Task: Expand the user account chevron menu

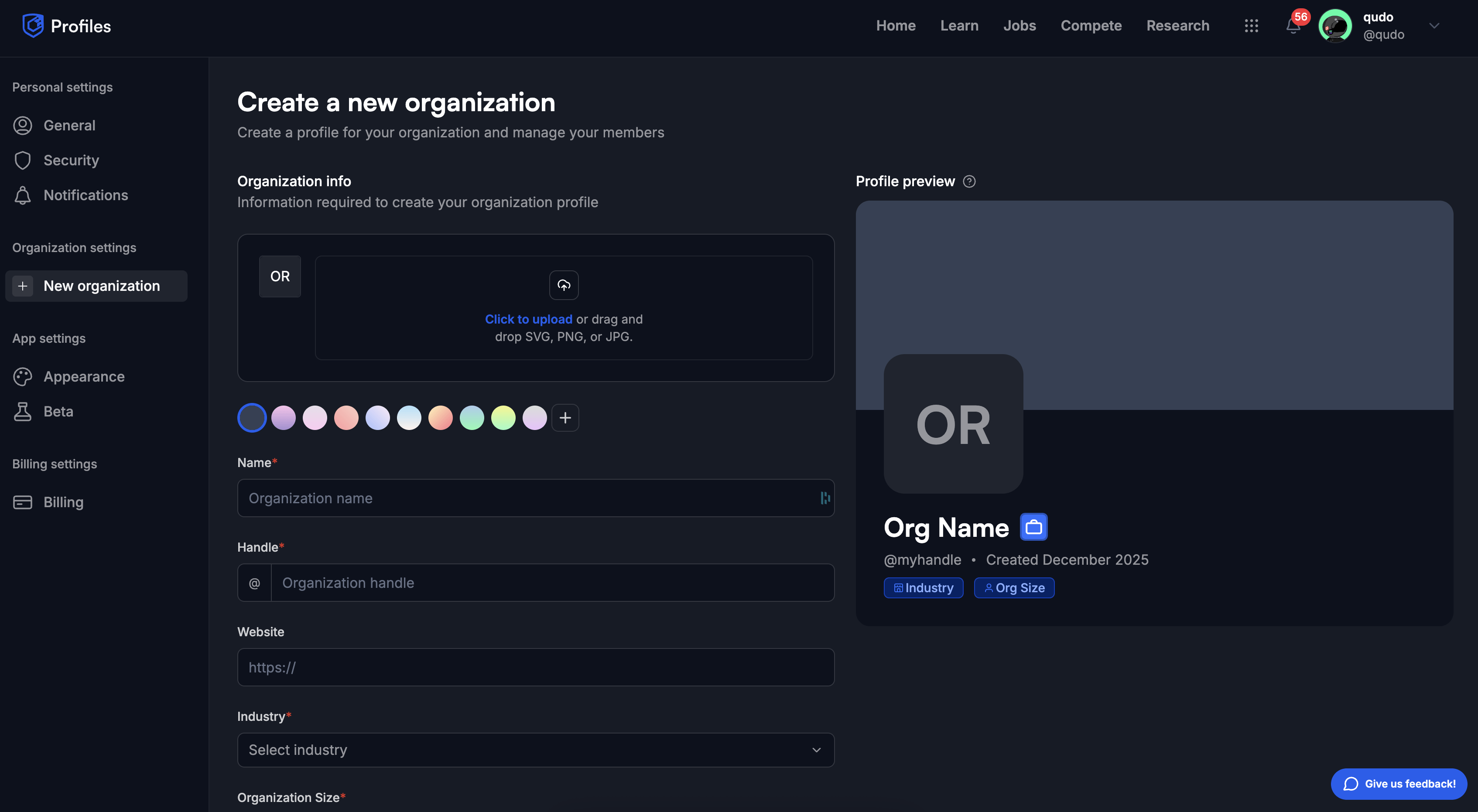Action: (x=1434, y=26)
